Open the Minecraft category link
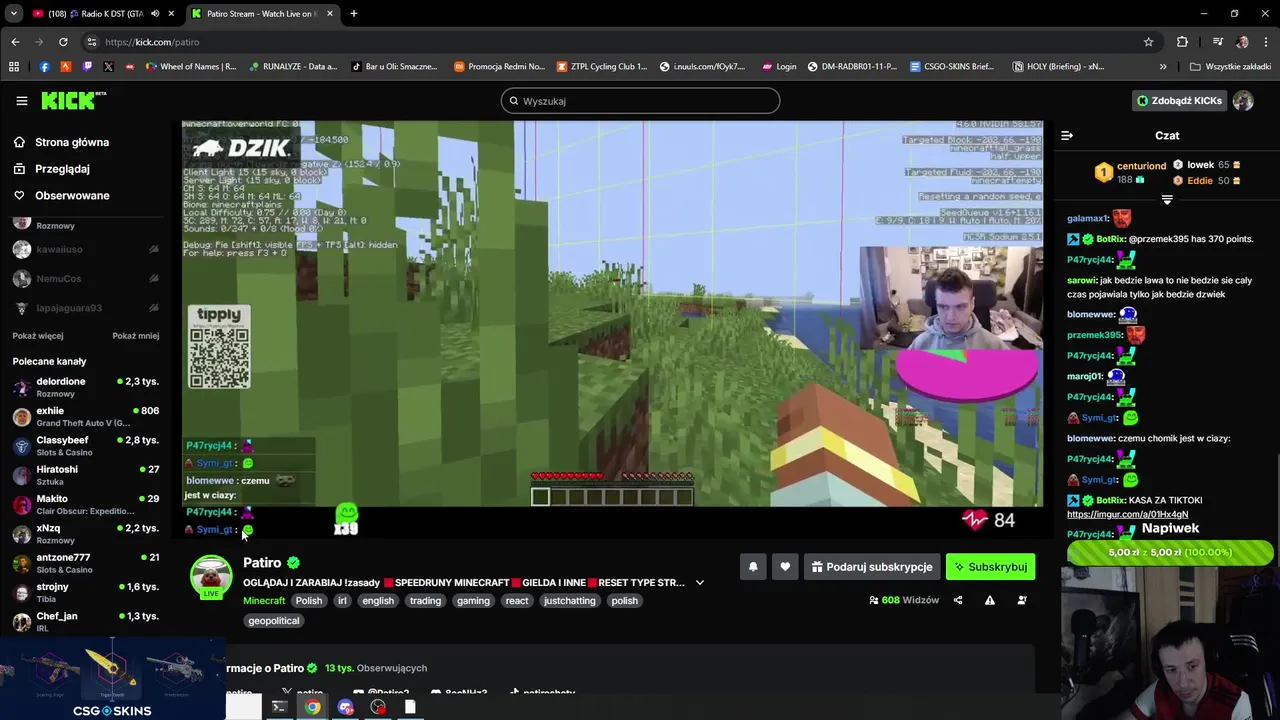1280x720 pixels. 264,601
